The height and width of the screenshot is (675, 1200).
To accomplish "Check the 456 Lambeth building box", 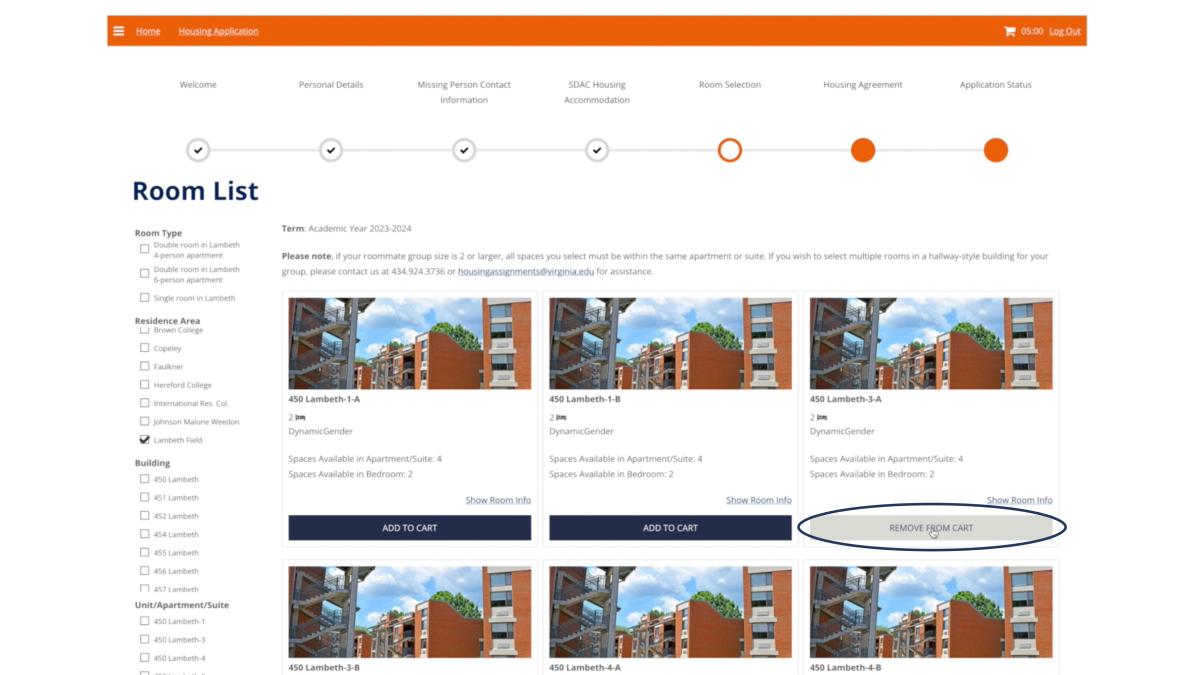I will (145, 571).
